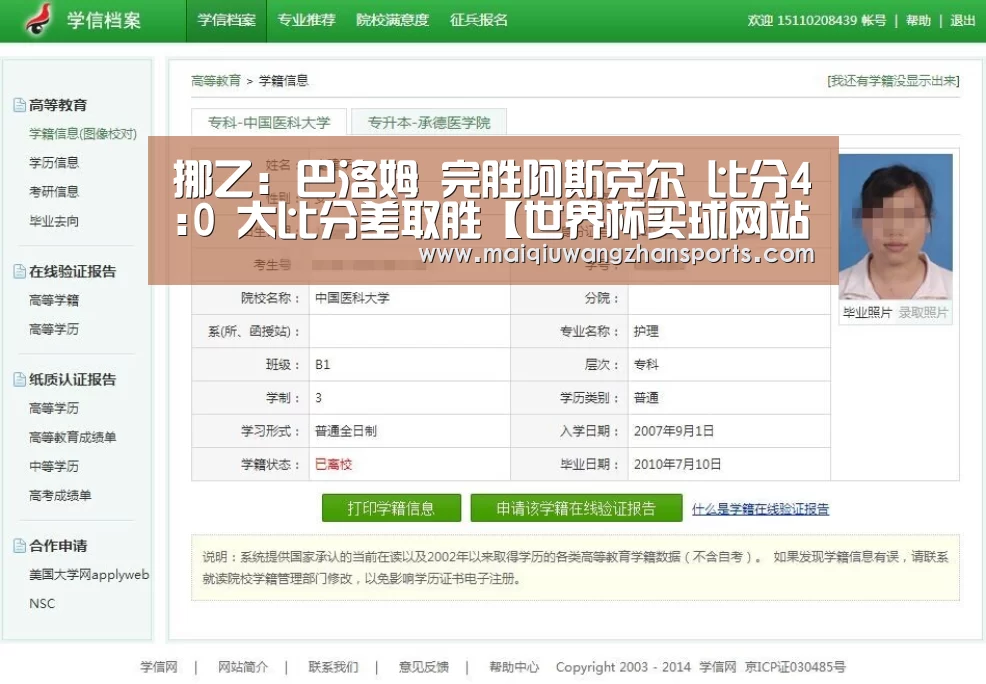The width and height of the screenshot is (986, 684).
Task: Open the 院校满意度 navigation item
Action: 392,20
